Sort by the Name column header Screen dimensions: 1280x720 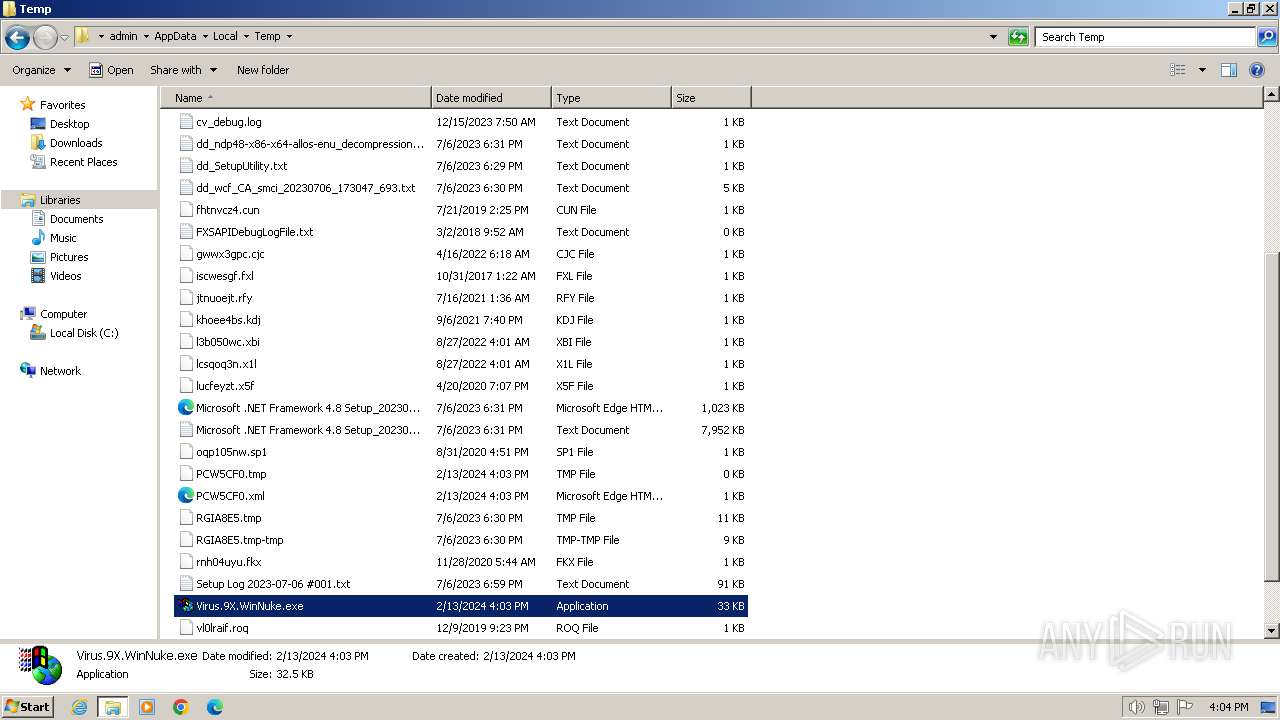[296, 98]
